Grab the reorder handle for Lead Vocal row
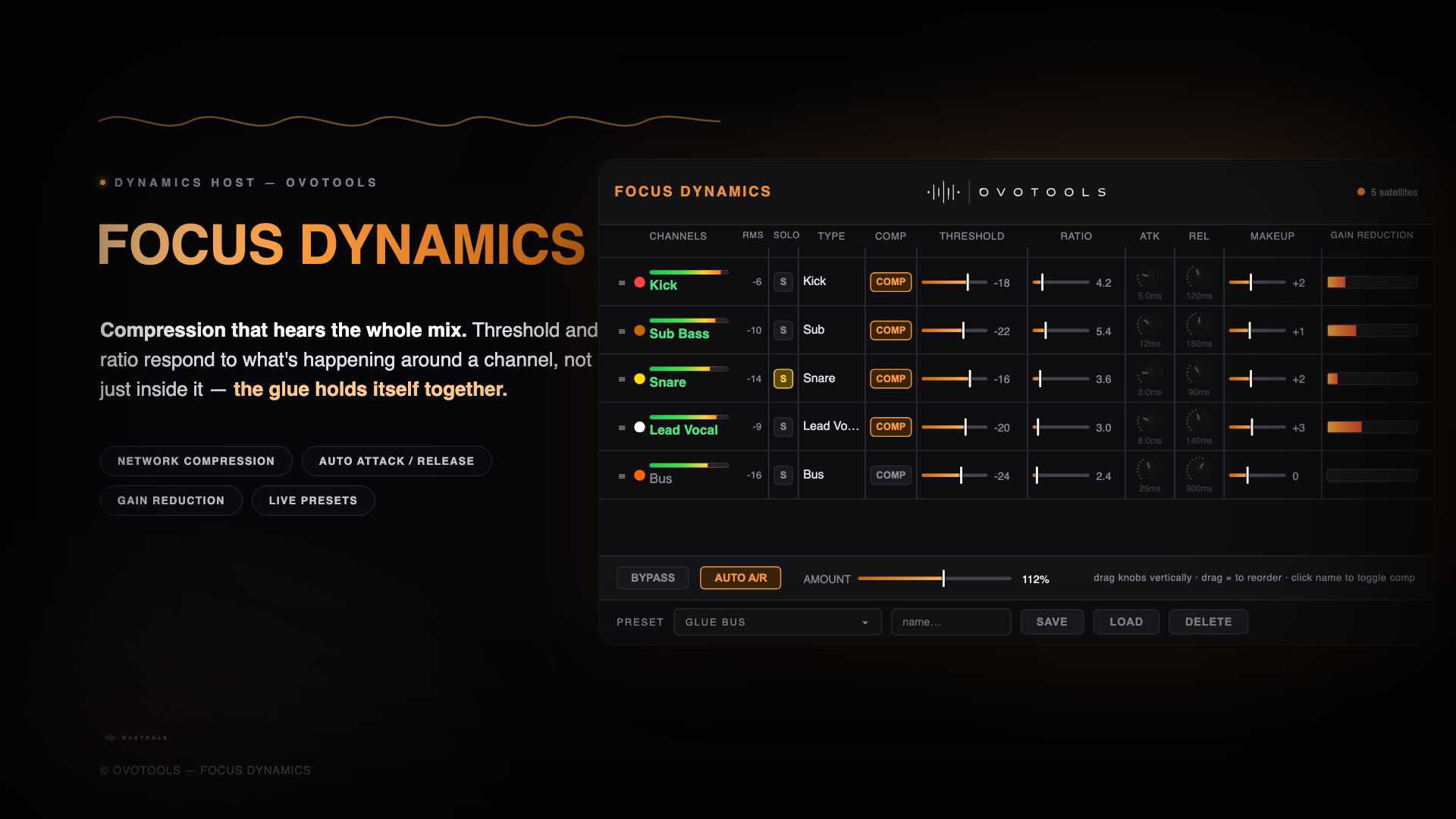The height and width of the screenshot is (819, 1456). point(622,428)
